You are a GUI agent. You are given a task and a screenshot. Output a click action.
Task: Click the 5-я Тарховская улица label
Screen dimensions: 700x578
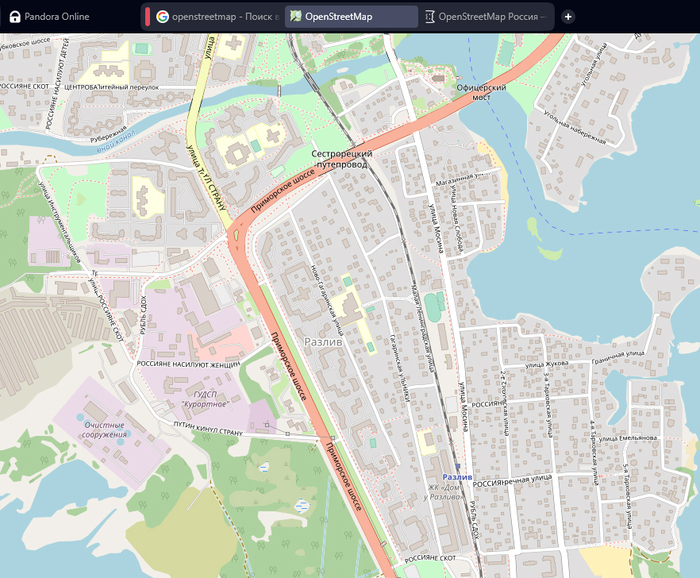tap(628, 496)
